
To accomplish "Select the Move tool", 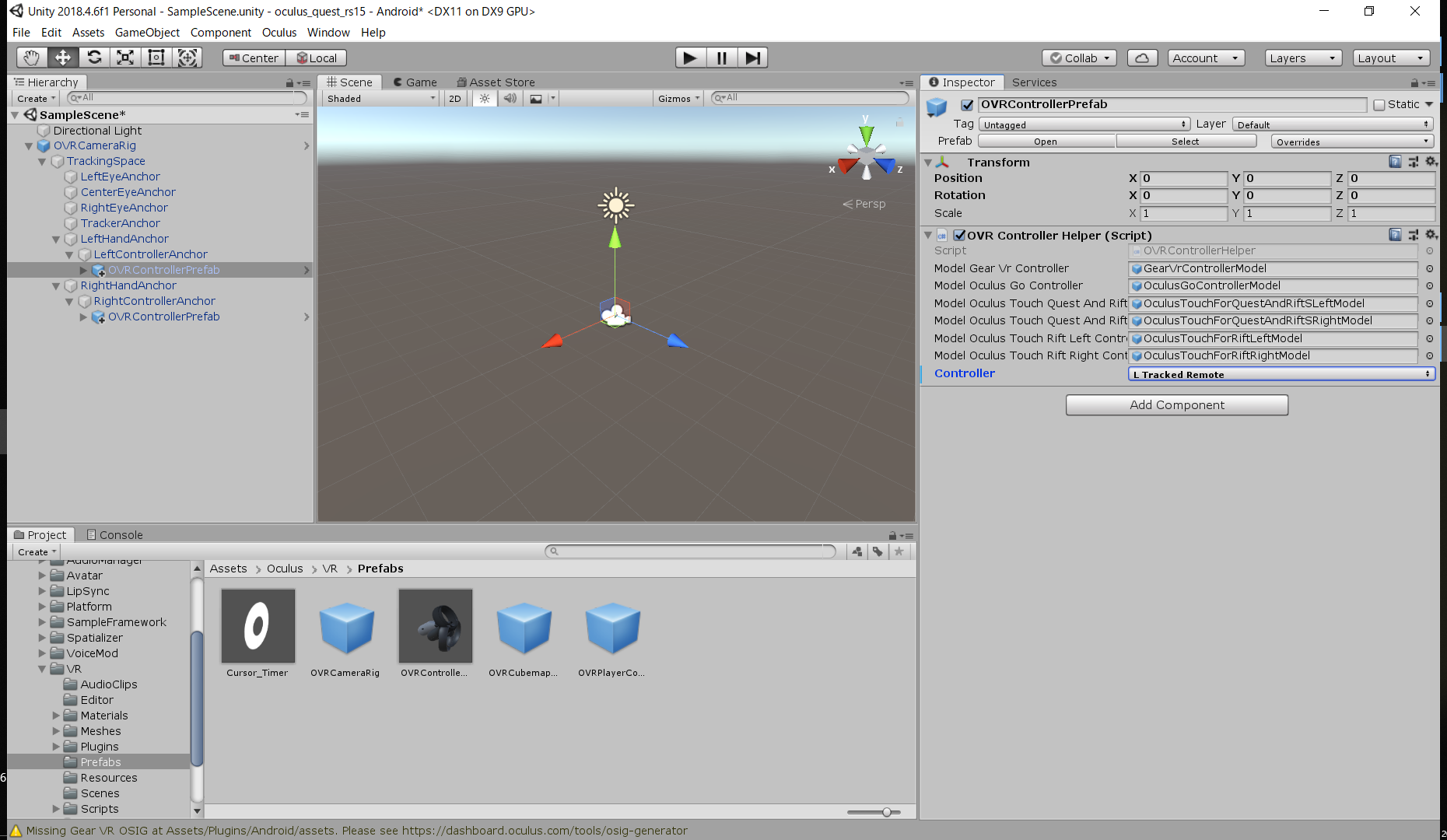I will [62, 58].
